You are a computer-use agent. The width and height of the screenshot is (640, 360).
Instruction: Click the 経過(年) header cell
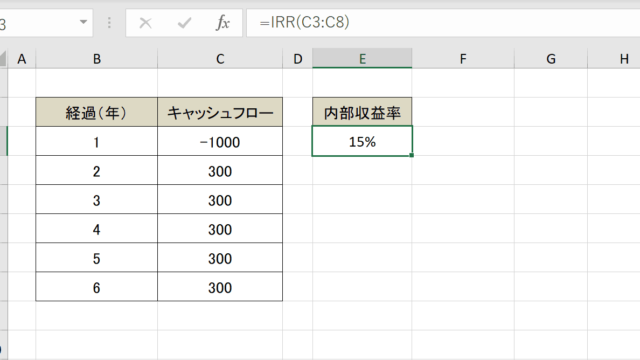97,112
